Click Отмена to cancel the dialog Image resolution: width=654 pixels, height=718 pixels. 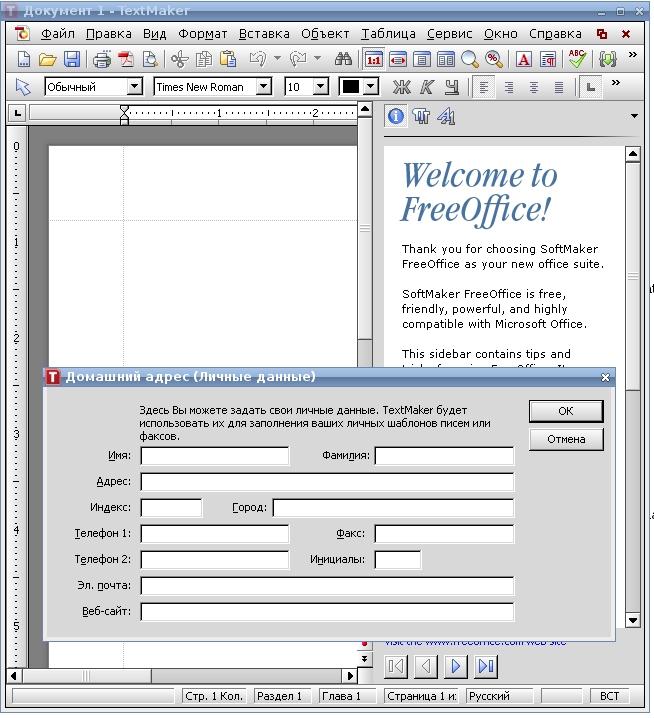[566, 440]
